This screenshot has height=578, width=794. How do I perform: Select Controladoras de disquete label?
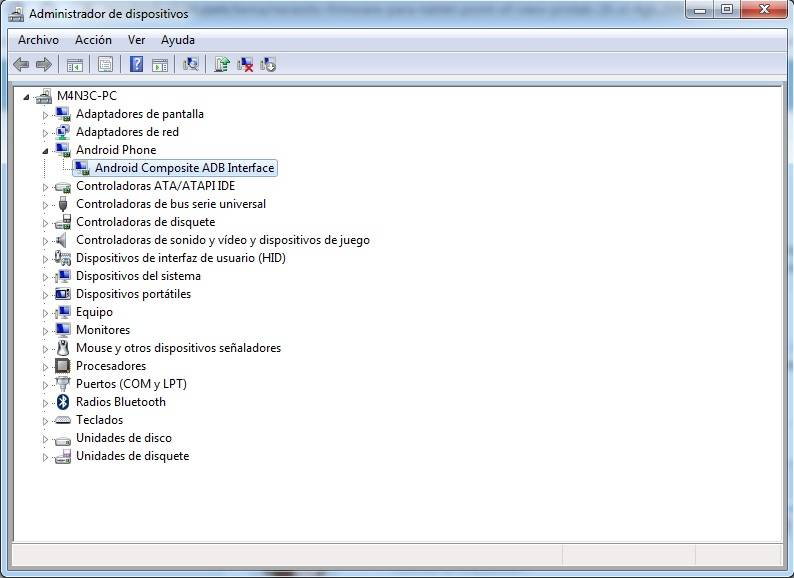pos(145,222)
